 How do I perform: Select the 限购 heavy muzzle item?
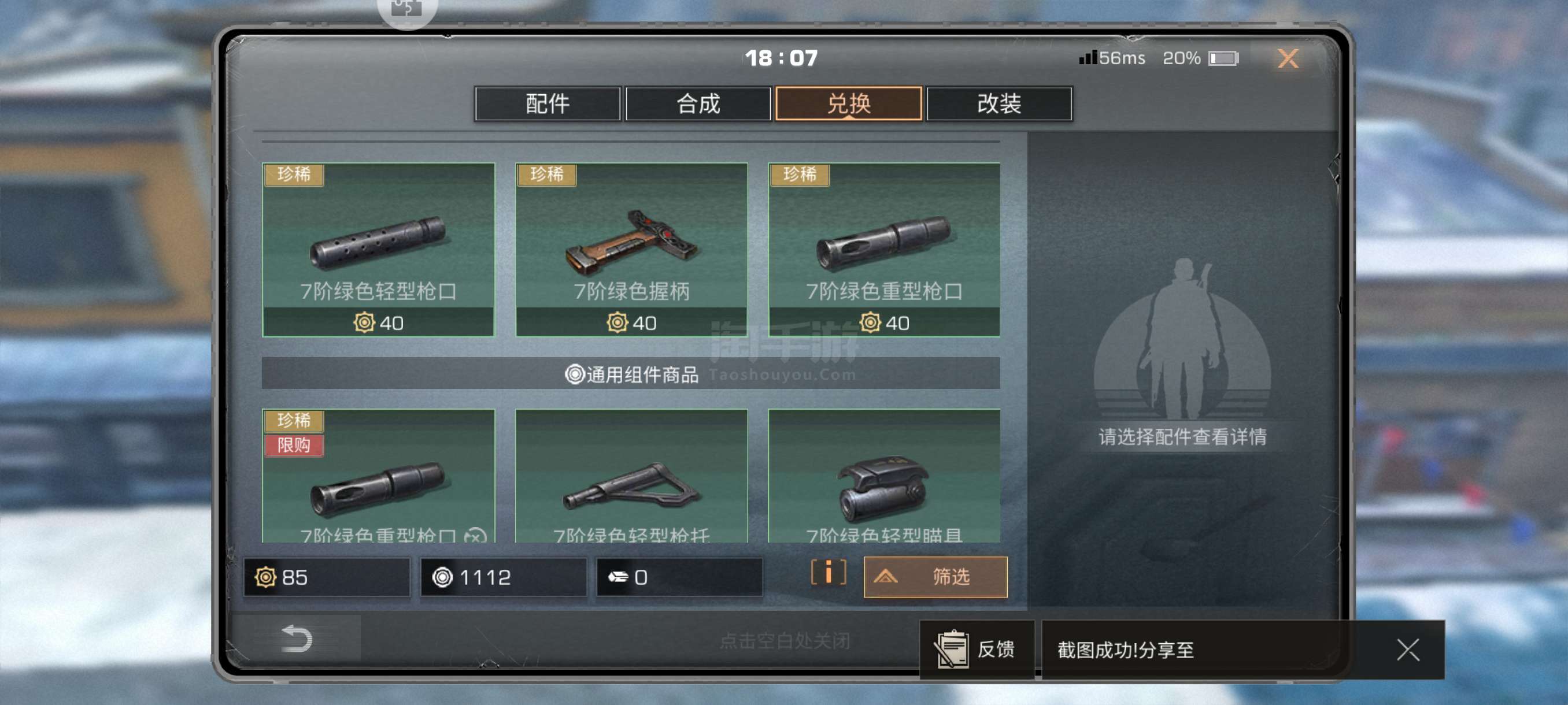(x=378, y=476)
